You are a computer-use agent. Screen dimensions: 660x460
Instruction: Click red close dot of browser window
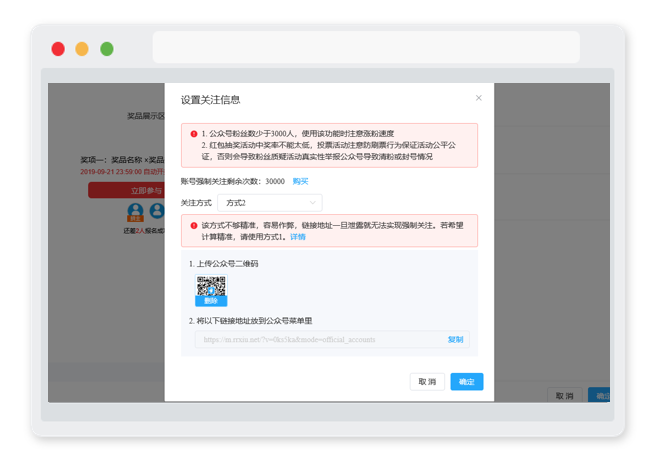[58, 49]
